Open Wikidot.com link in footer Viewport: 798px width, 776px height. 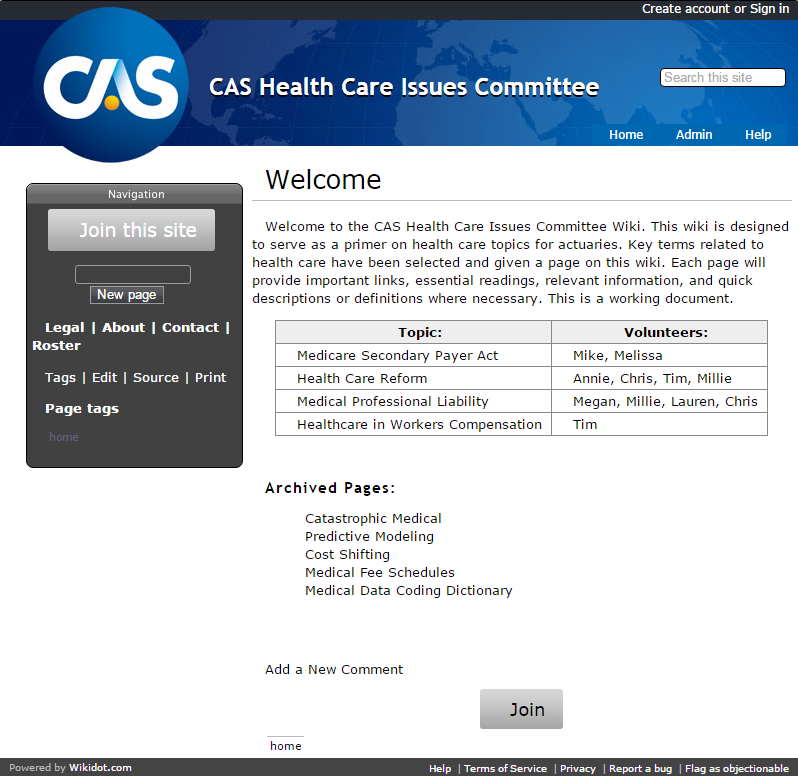point(100,767)
